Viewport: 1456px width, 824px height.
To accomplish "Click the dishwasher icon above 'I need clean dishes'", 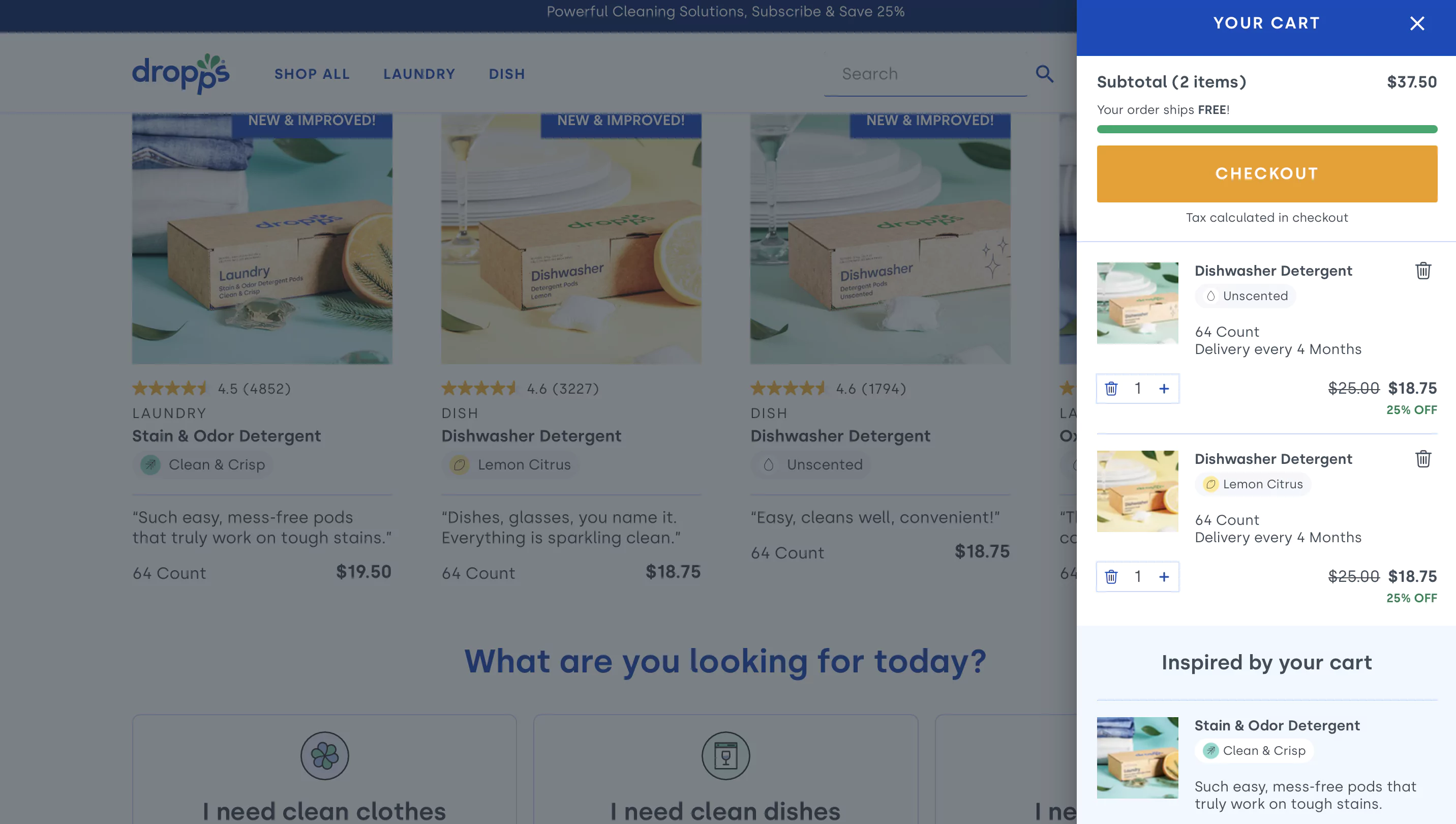I will (x=726, y=755).
